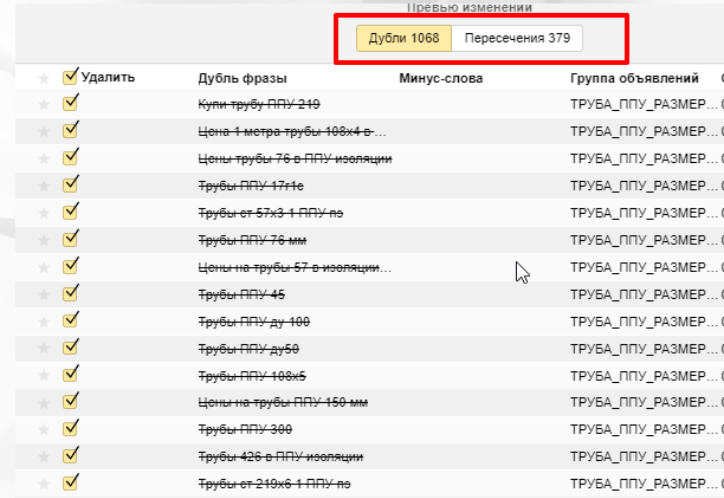The image size is (724, 498).
Task: Untick checkbox for 'Цены на трубы ППУ 150 мм'
Action: [x=70, y=402]
